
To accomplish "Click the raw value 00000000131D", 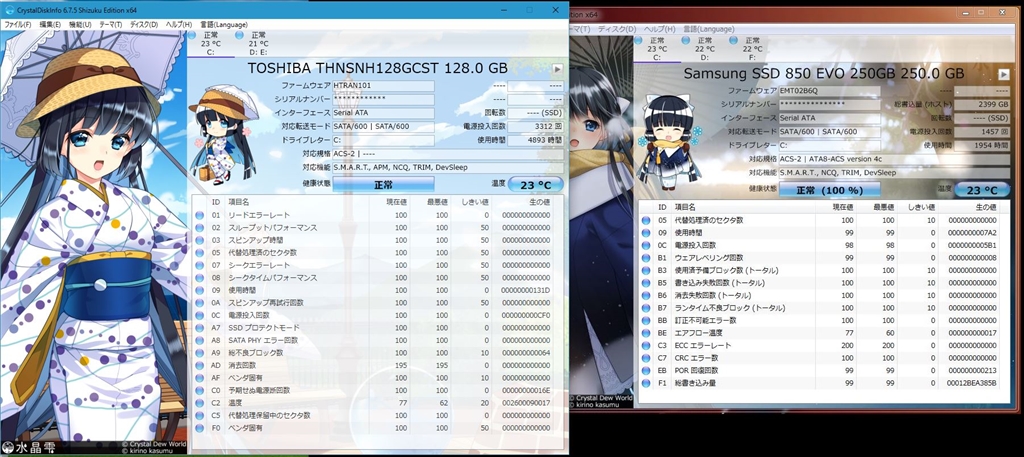I will (x=526, y=290).
